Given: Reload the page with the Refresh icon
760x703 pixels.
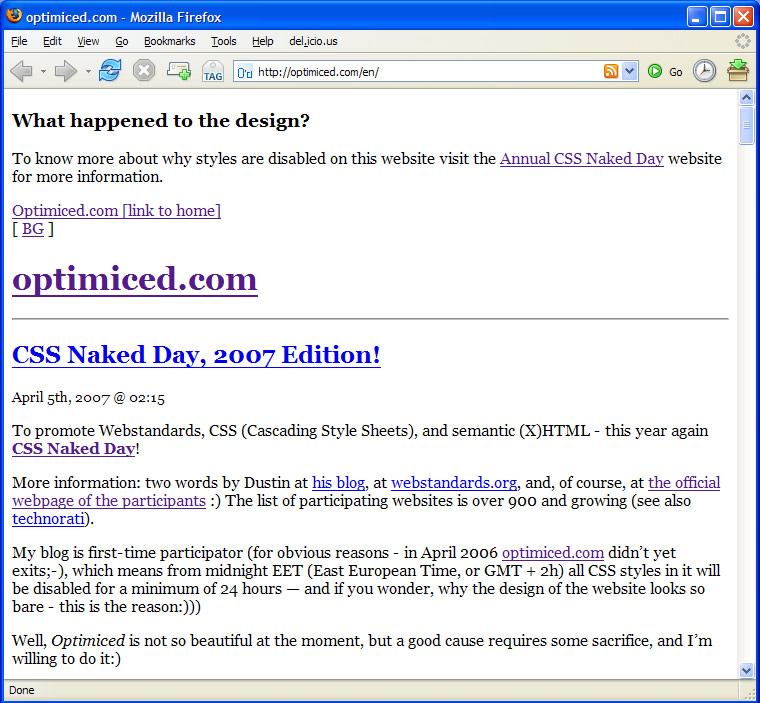Looking at the screenshot, I should click(110, 71).
